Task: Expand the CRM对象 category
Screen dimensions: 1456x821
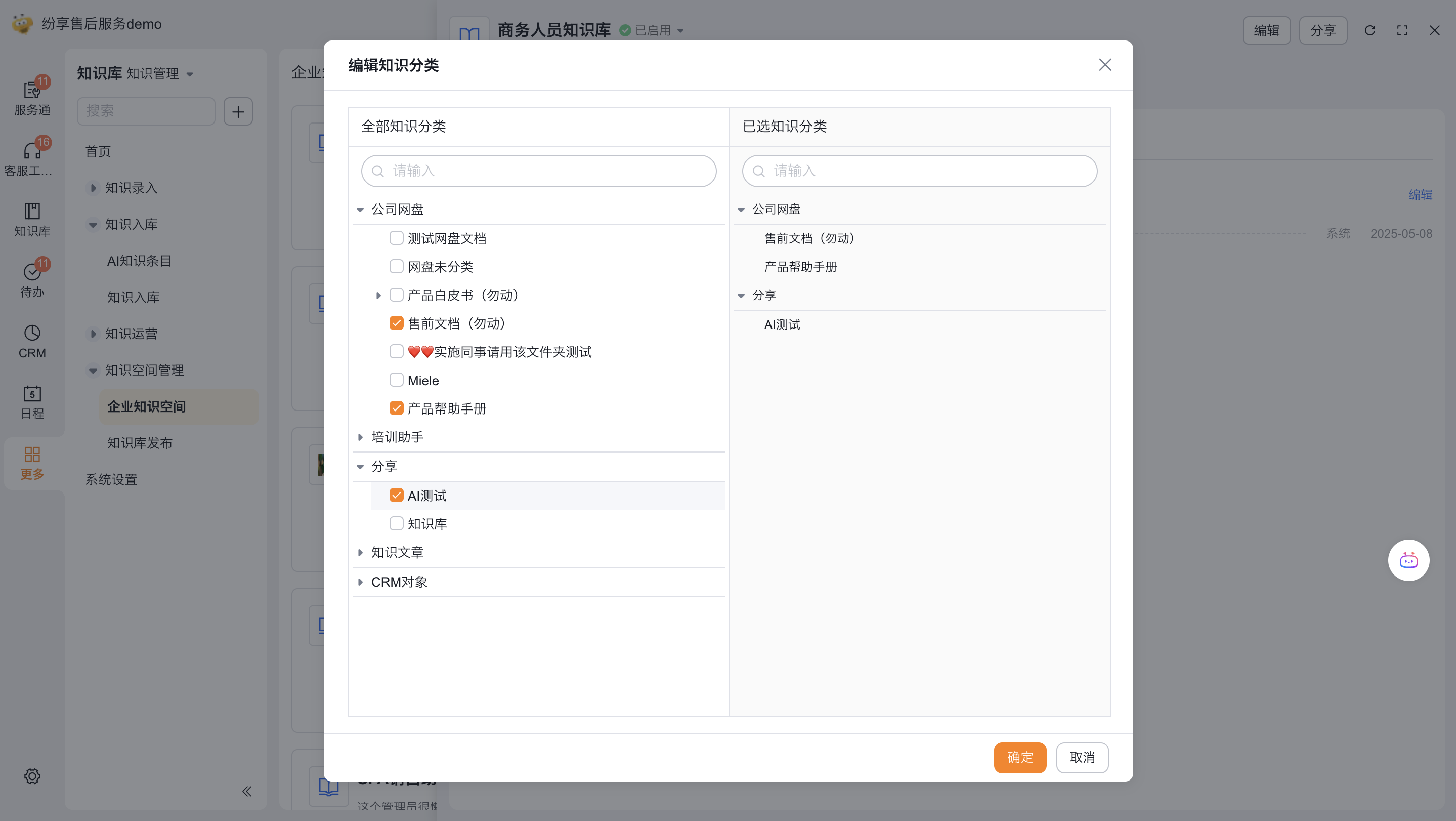Action: point(361,582)
